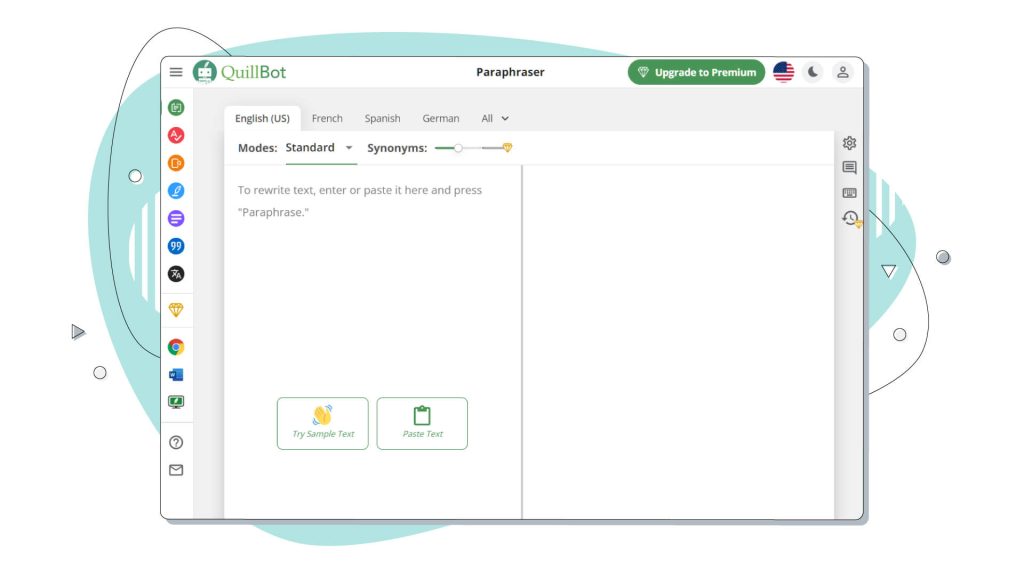Click the Paraphraser page title

[510, 72]
